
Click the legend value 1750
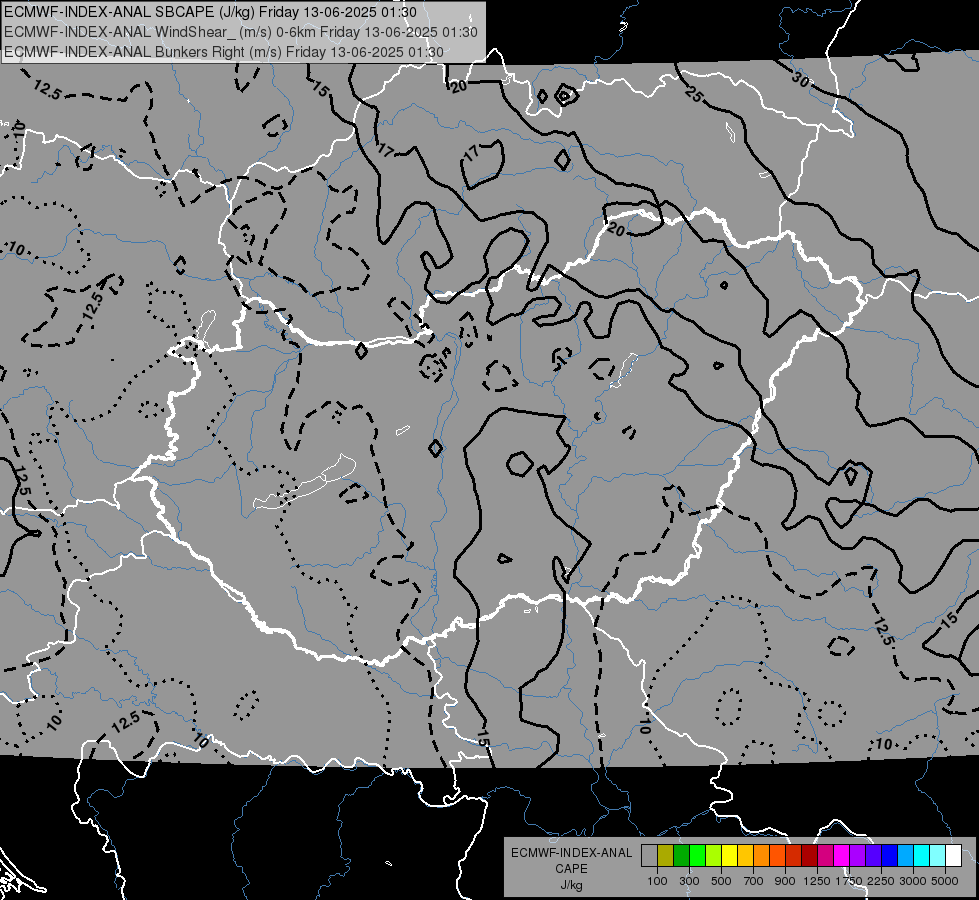[x=849, y=881]
